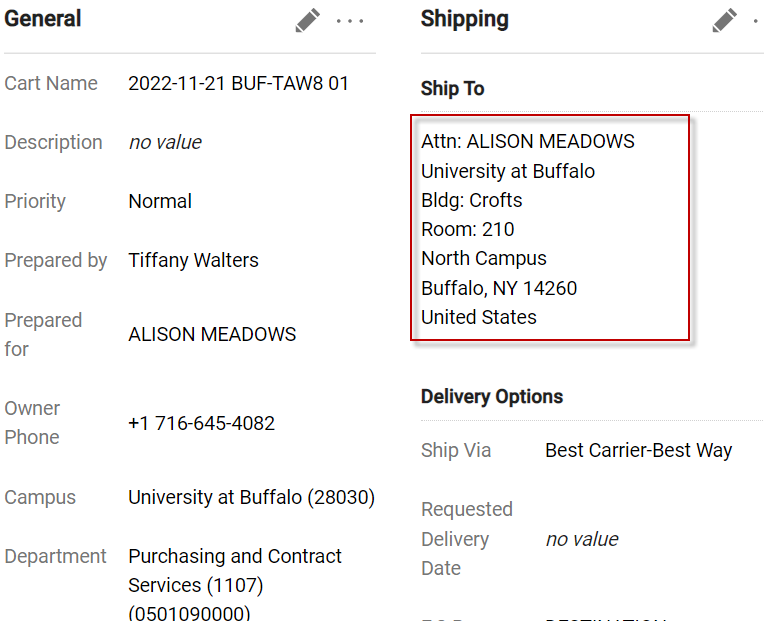
Task: Click the Shipping section edit pencil icon
Action: pos(725,20)
